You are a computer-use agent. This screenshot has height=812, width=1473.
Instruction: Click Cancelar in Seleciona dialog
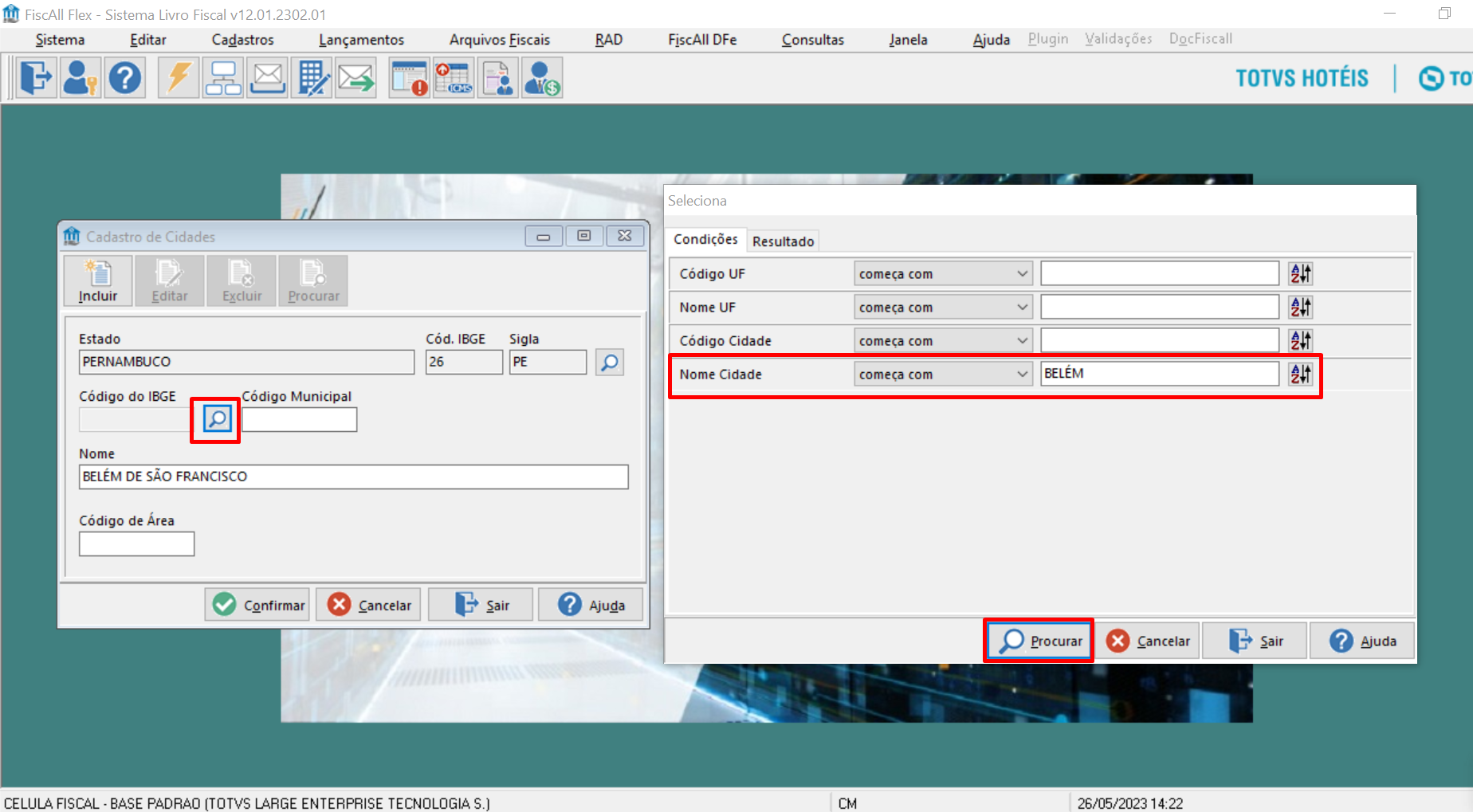[1149, 641]
